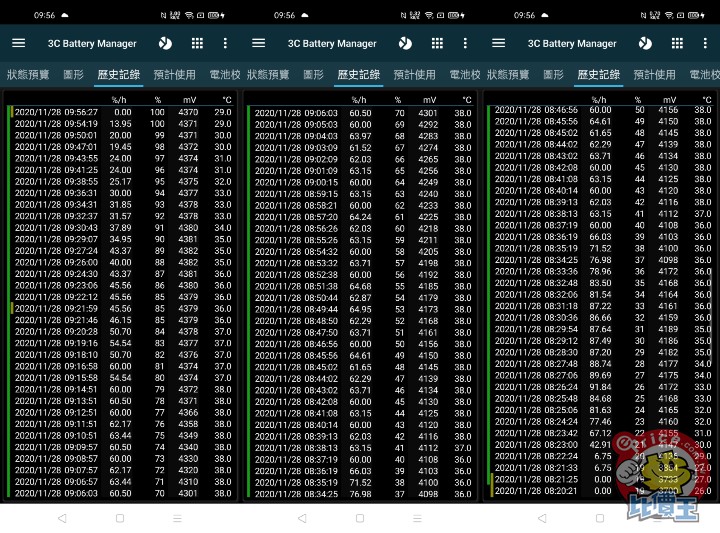Click the grid icon on the middle screen

click(437, 43)
